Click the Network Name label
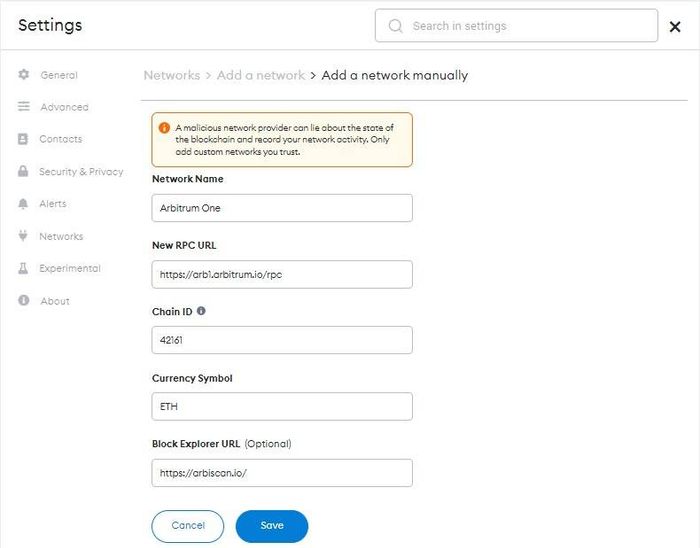Viewport: 700px width, 548px height. point(188,179)
